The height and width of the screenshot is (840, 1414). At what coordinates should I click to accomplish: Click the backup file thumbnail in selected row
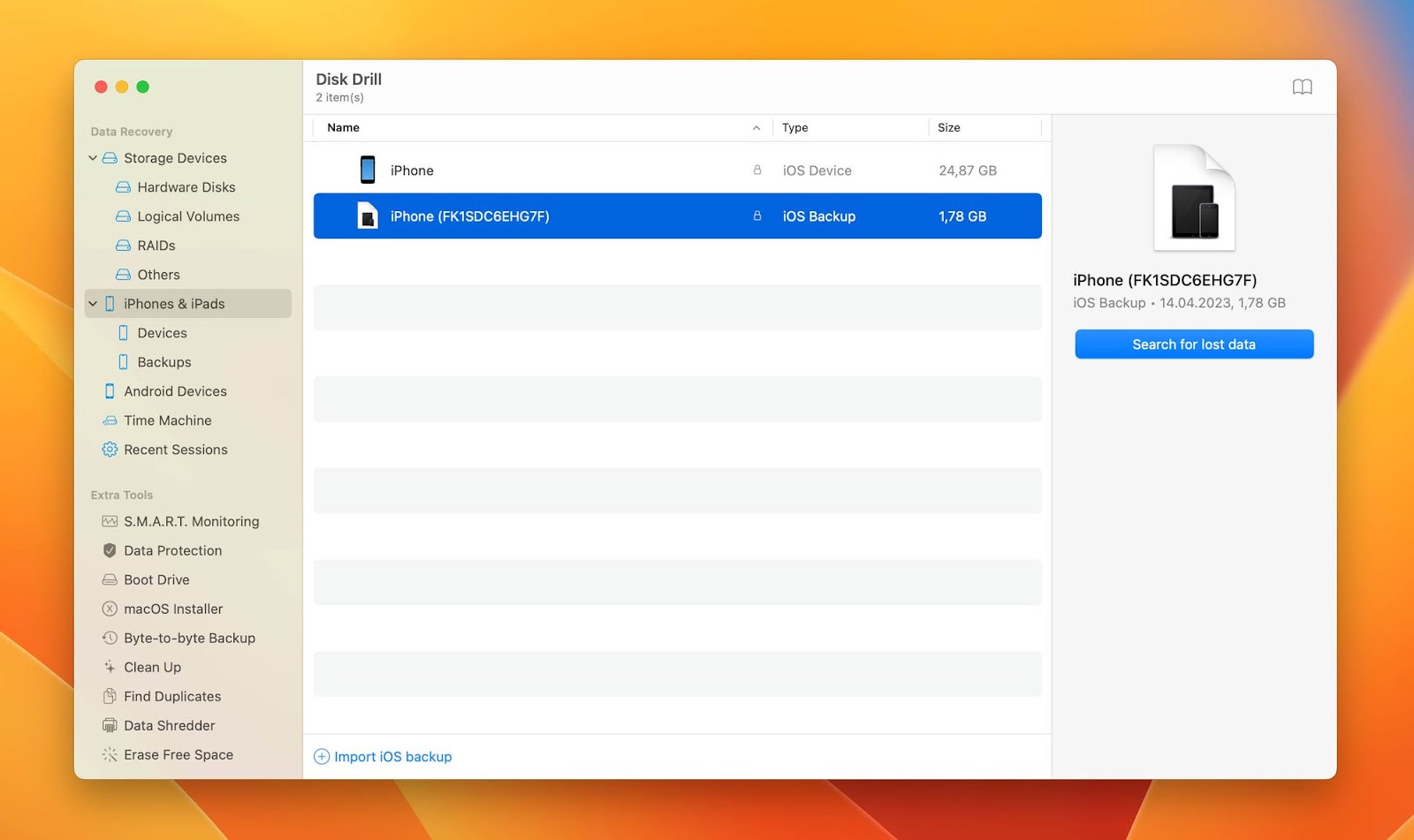(x=368, y=216)
